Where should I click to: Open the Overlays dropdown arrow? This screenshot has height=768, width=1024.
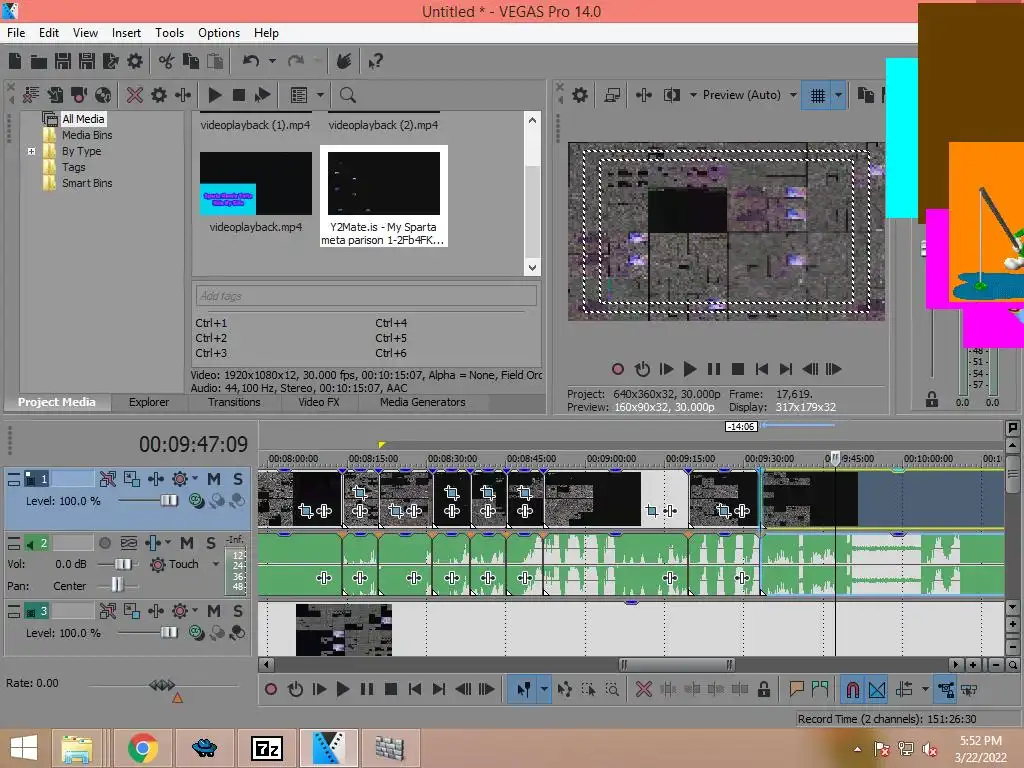coord(839,95)
